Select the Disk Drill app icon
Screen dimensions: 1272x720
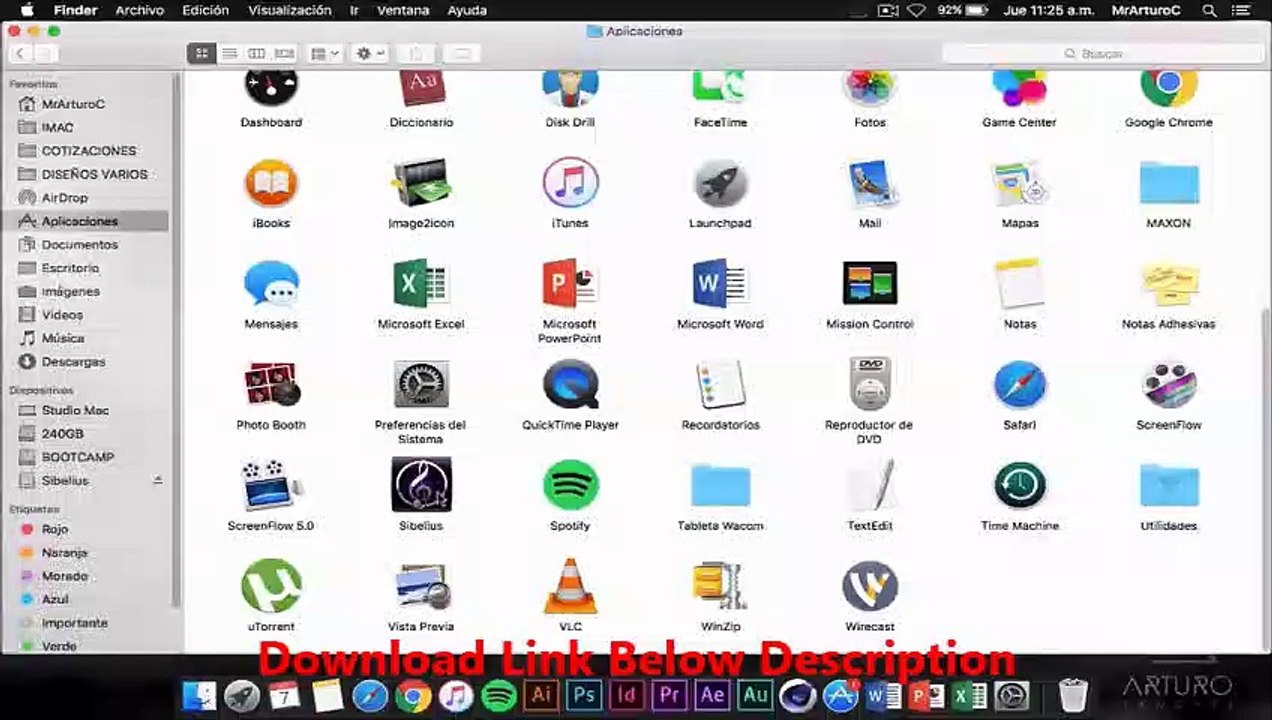[x=570, y=87]
